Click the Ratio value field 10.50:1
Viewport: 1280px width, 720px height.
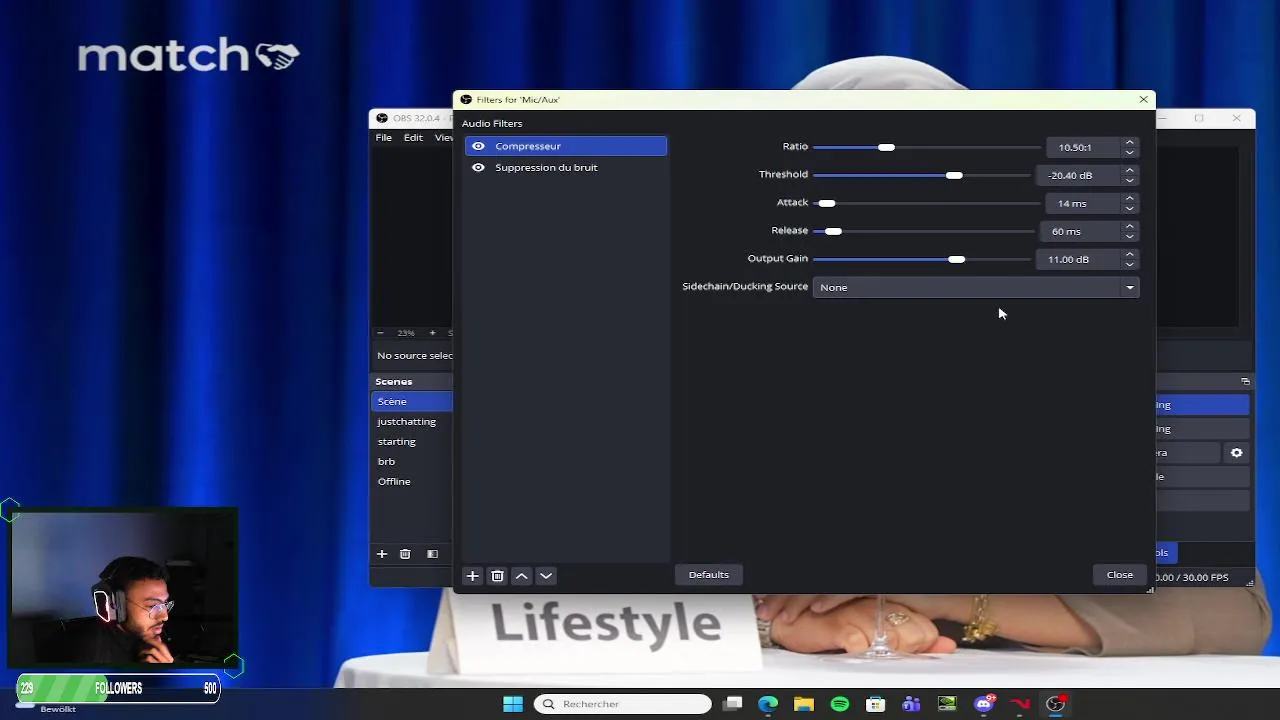(1083, 147)
